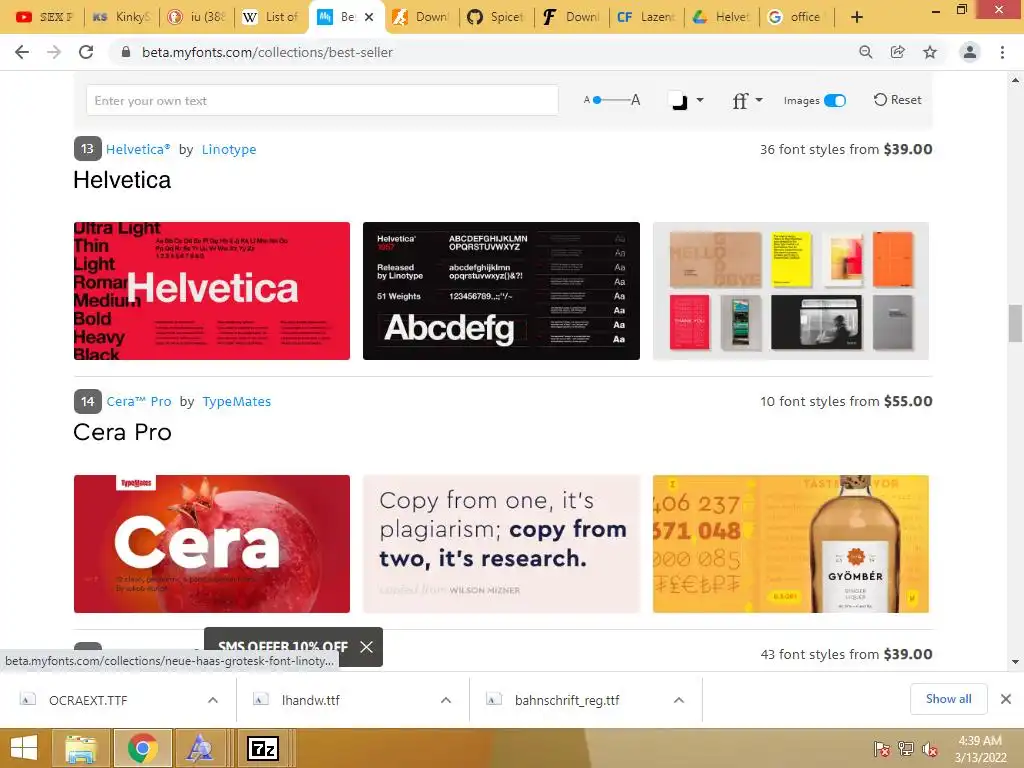Click the network tray icon

click(906, 749)
